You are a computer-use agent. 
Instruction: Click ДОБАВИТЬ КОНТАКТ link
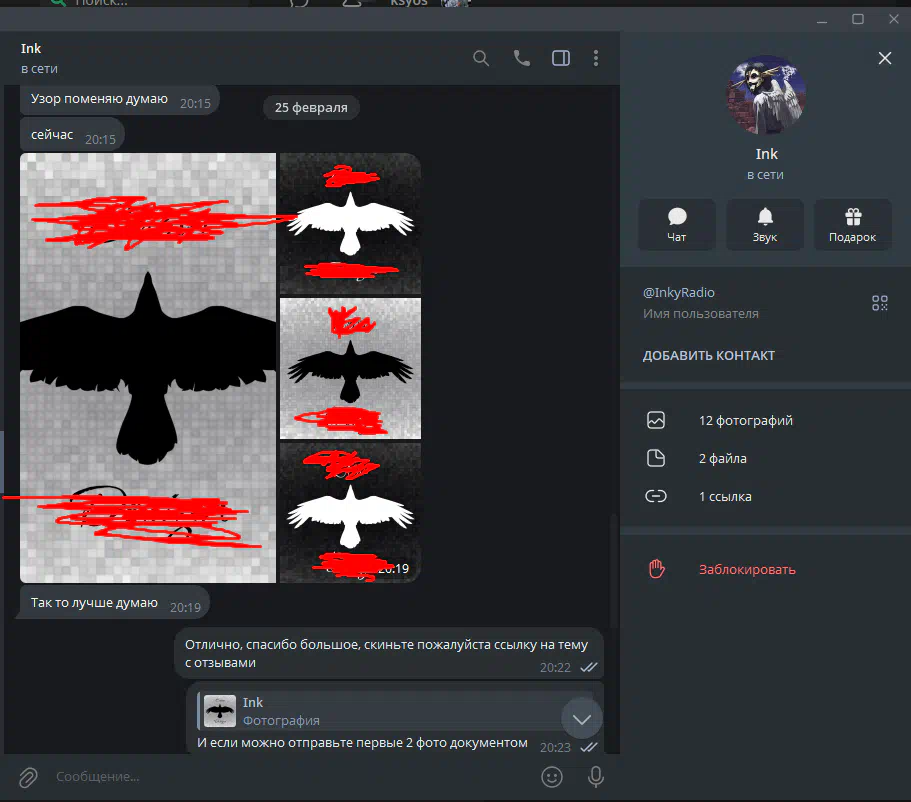pyautogui.click(x=709, y=356)
